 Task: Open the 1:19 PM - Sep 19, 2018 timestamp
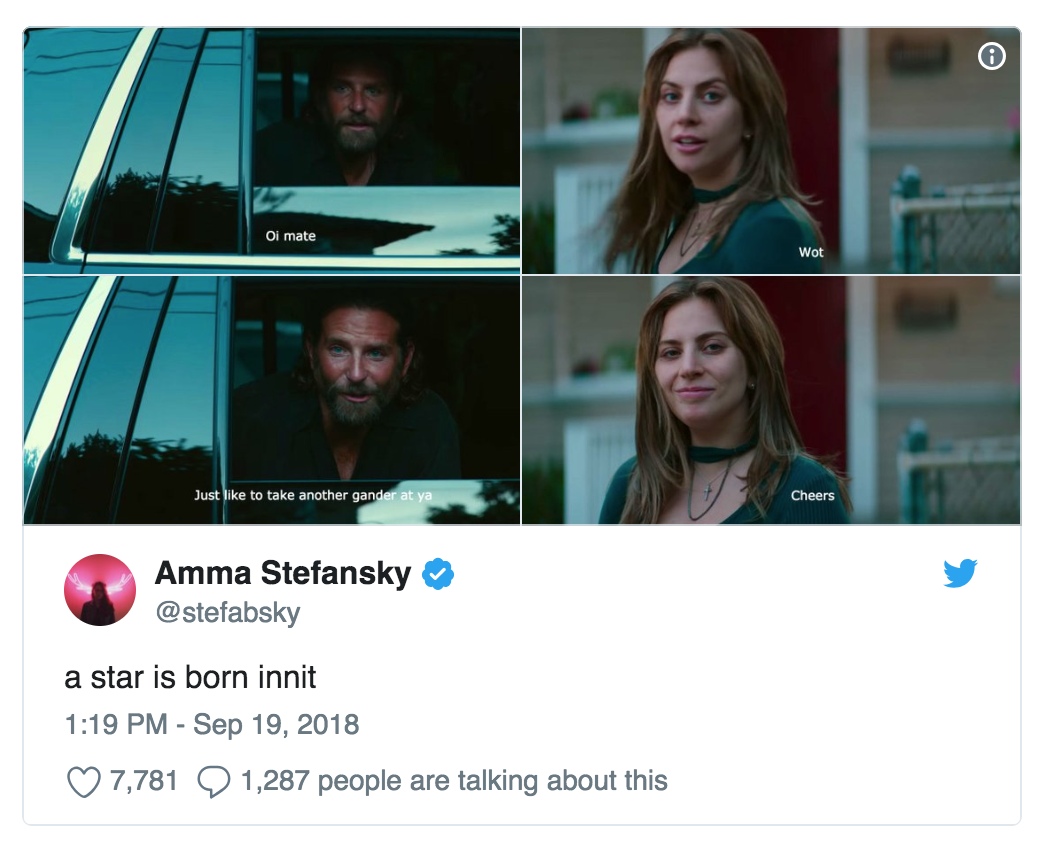click(x=211, y=724)
